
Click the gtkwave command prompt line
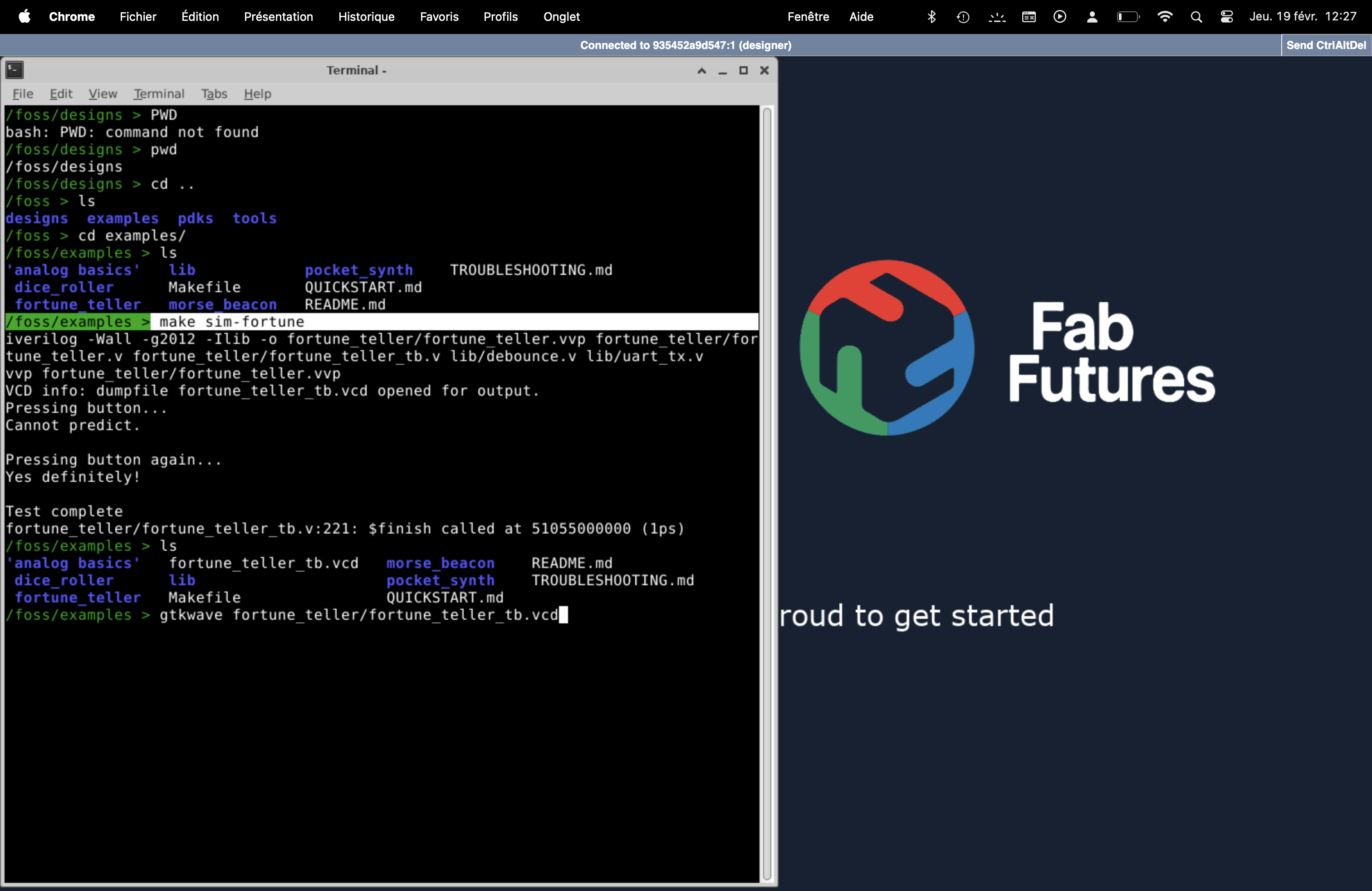click(x=358, y=615)
